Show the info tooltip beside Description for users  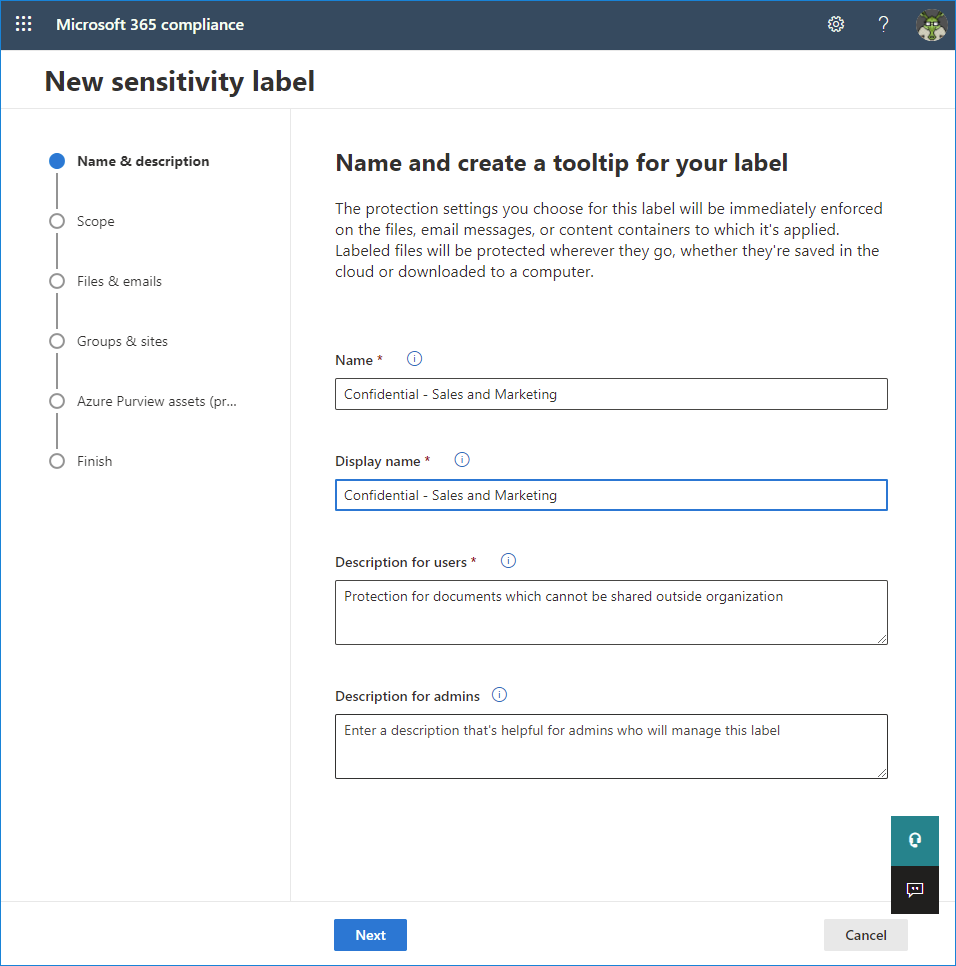pyautogui.click(x=508, y=560)
